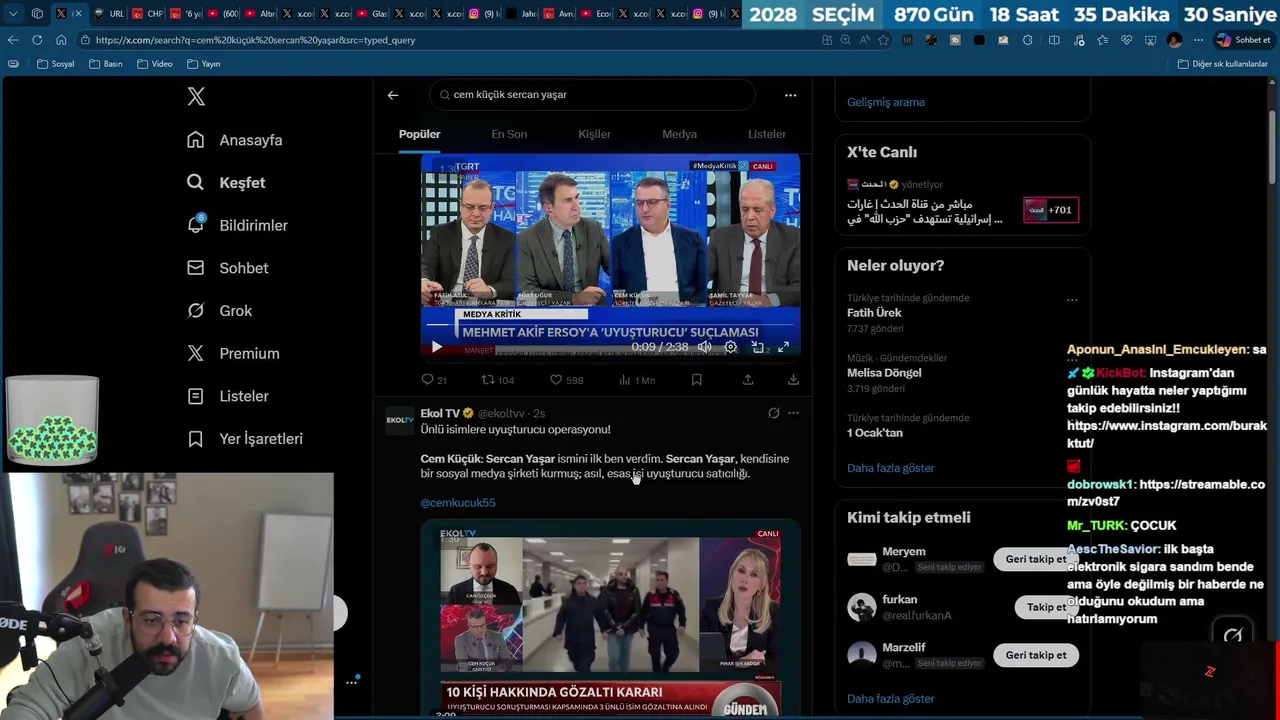Viewport: 1280px width, 720px height.
Task: Switch to Medya tab
Action: [x=679, y=134]
